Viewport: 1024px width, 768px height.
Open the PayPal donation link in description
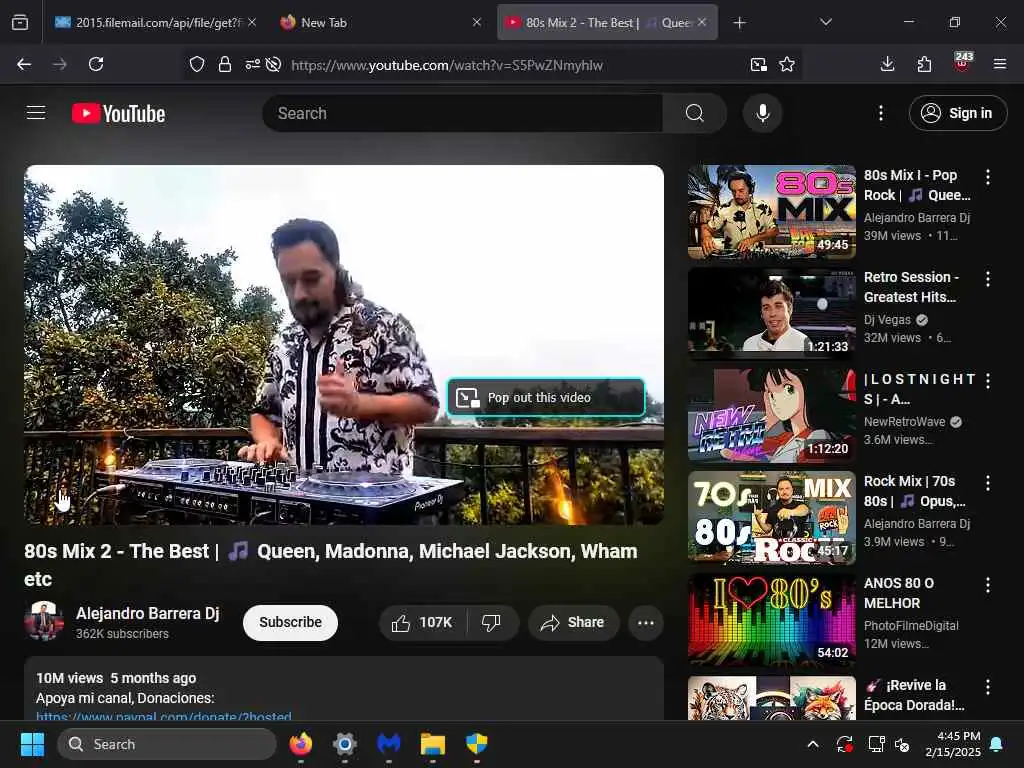click(163, 714)
